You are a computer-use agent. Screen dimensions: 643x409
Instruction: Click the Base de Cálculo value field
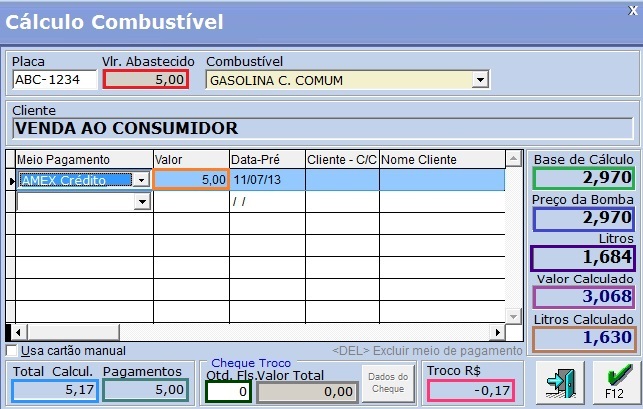(x=584, y=178)
